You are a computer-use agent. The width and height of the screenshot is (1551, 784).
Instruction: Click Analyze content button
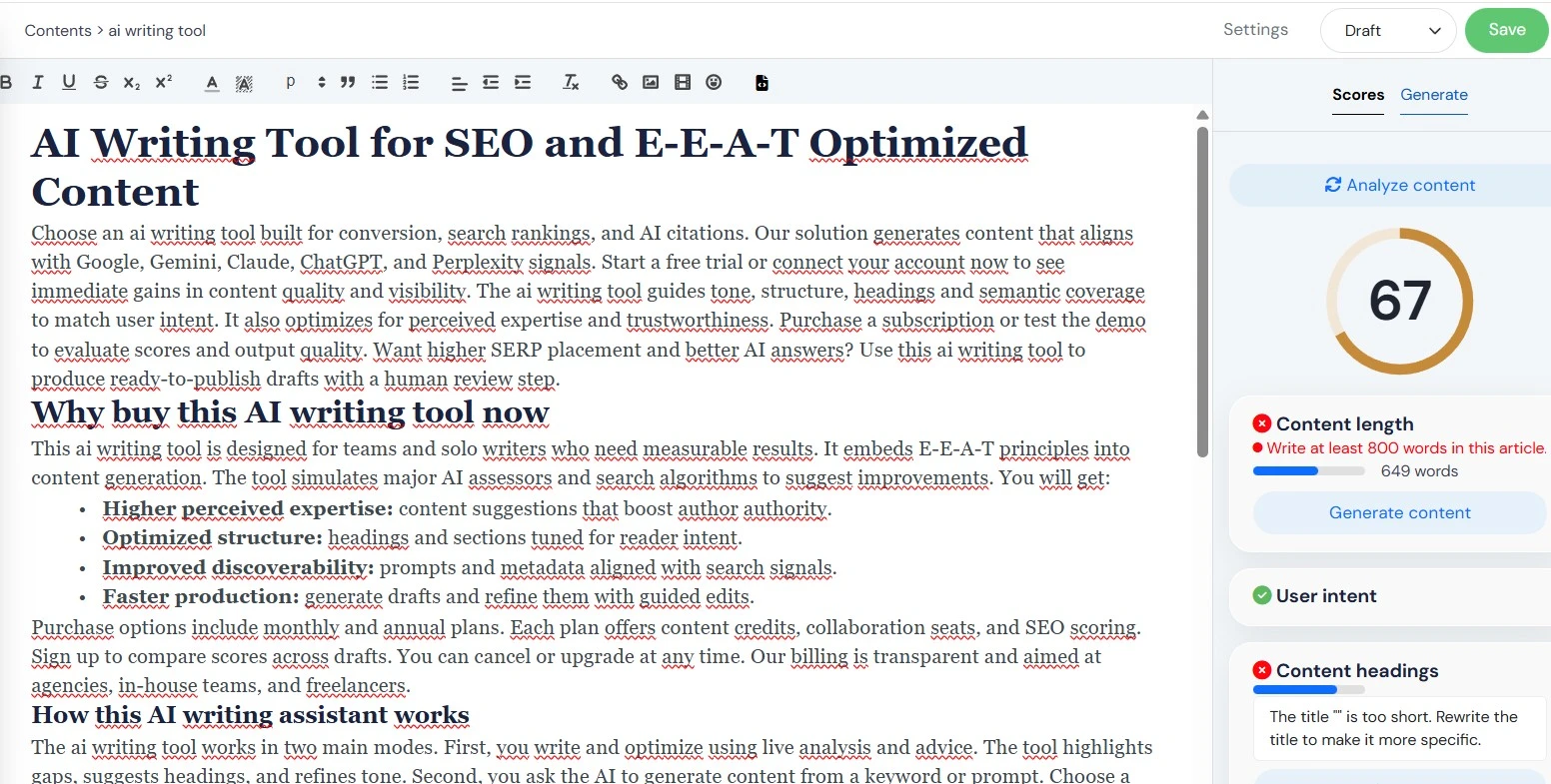pyautogui.click(x=1390, y=185)
